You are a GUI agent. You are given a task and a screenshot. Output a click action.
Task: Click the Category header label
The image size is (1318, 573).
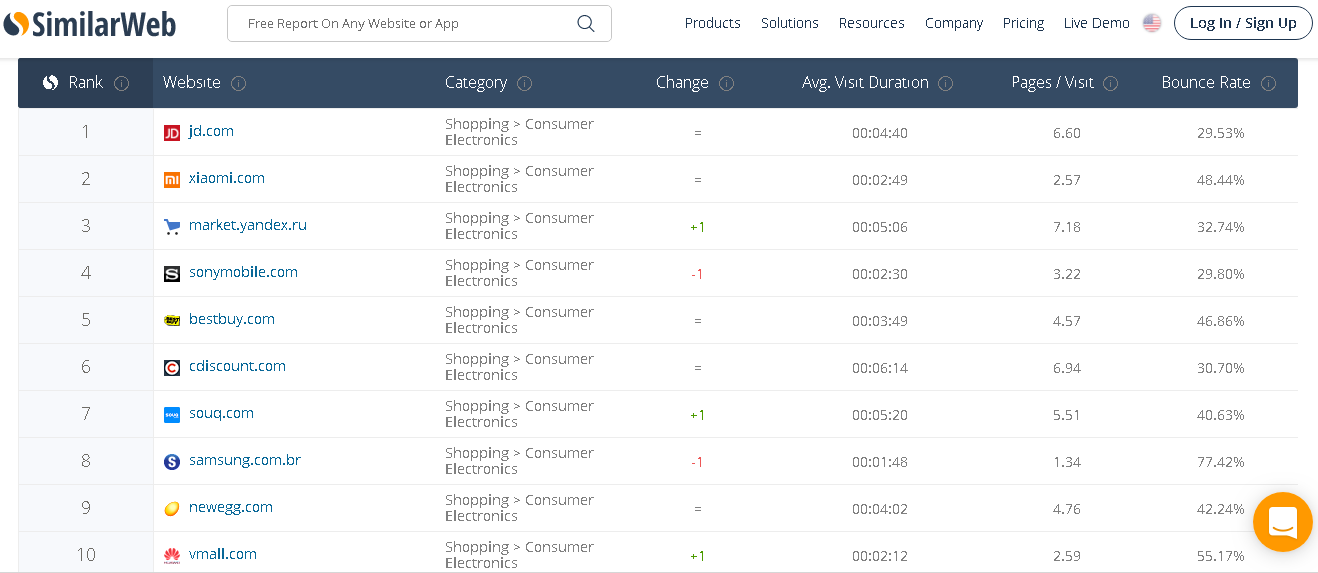coord(476,83)
